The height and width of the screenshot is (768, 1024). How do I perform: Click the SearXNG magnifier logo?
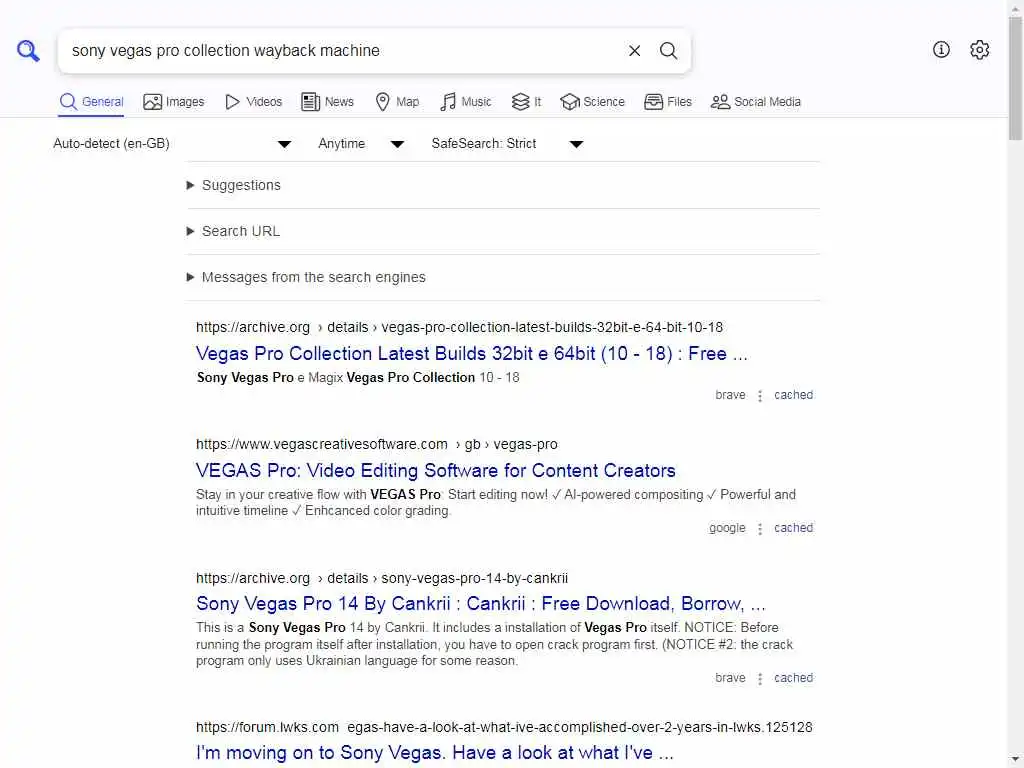click(28, 50)
